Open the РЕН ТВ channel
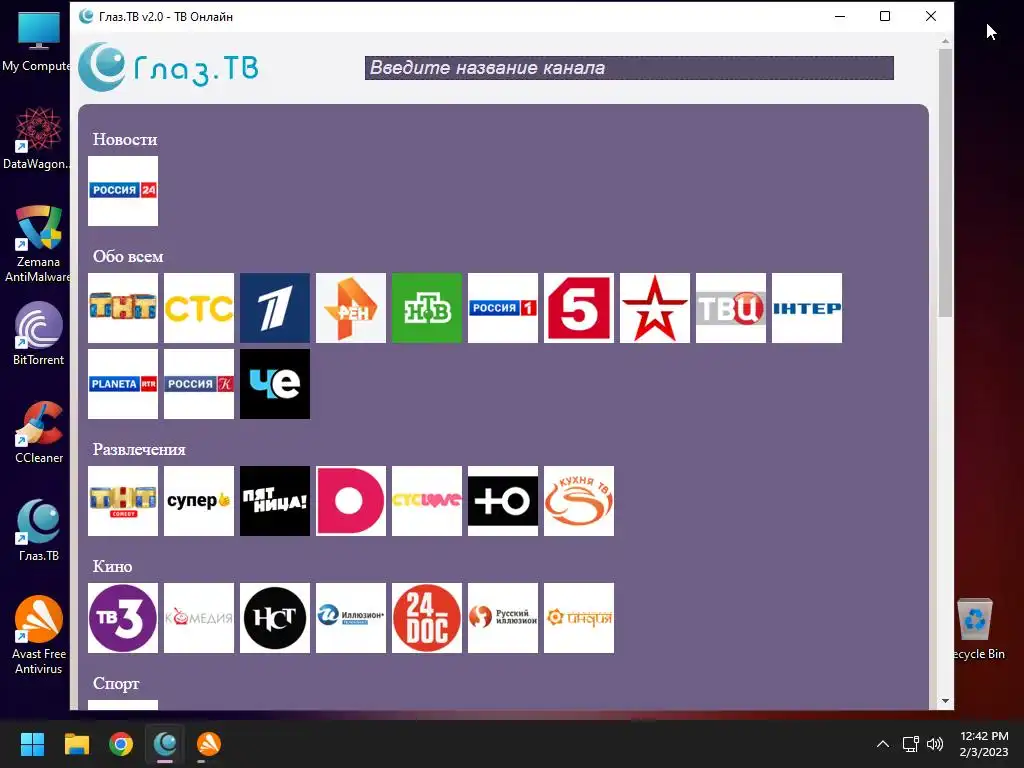 (x=351, y=308)
